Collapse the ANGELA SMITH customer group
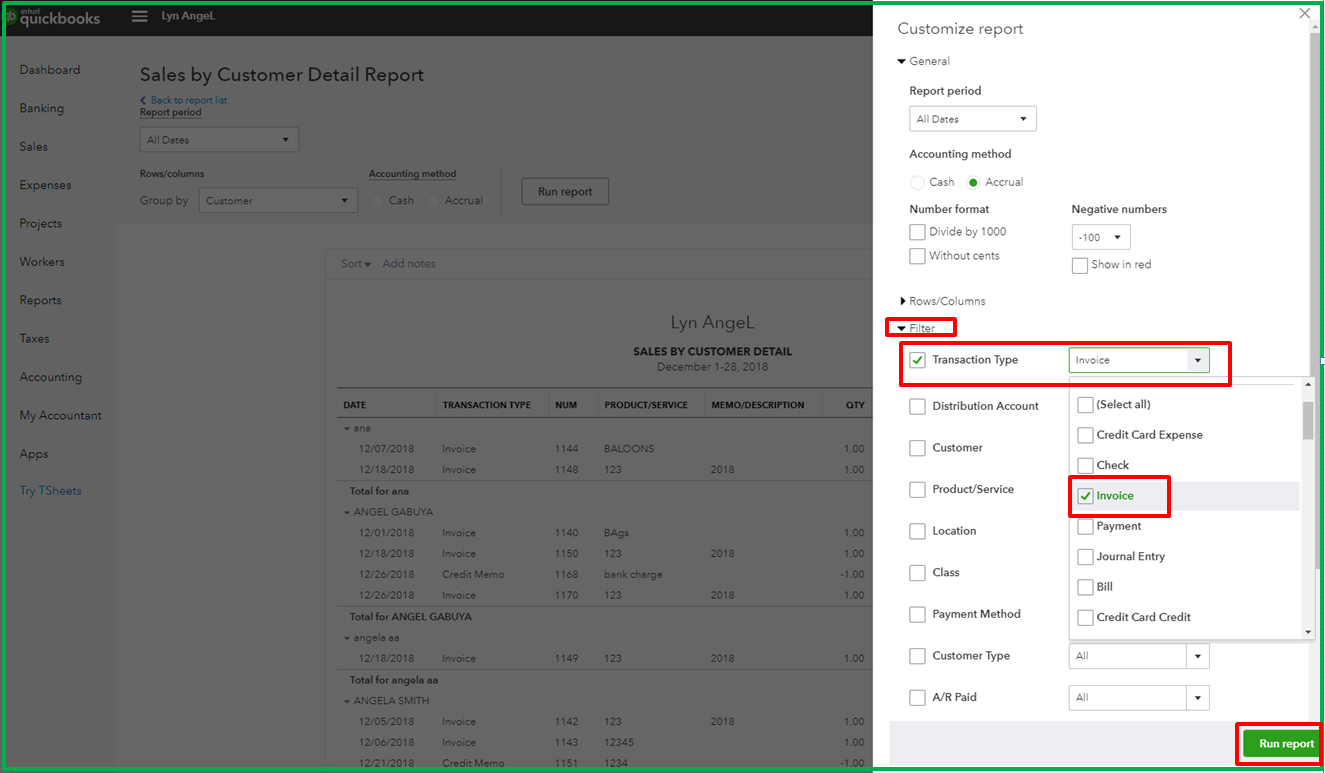The width and height of the screenshot is (1325, 773). (347, 701)
